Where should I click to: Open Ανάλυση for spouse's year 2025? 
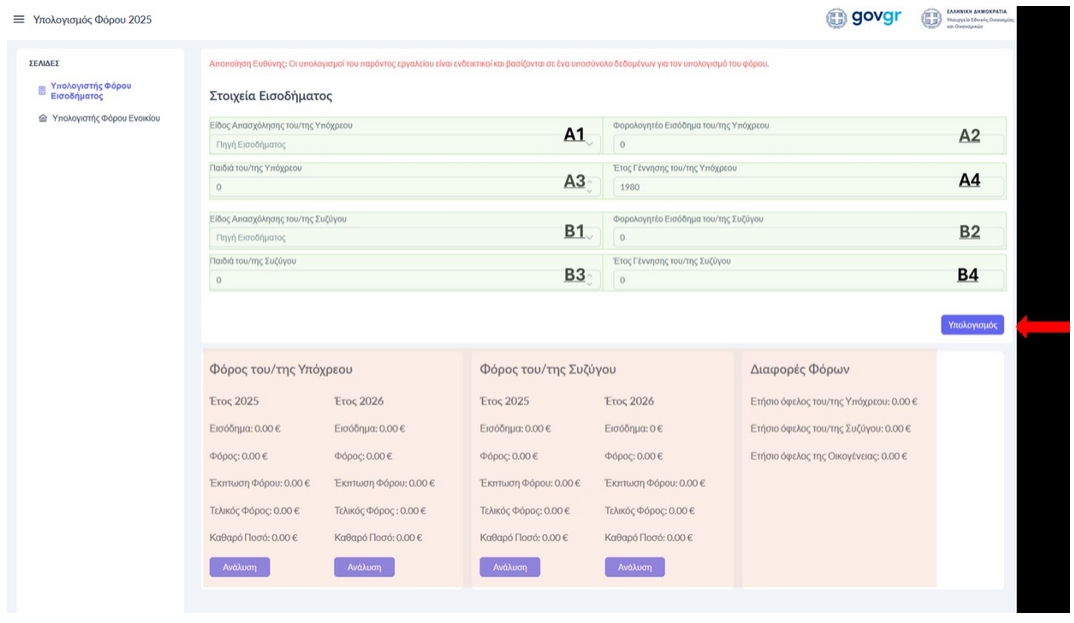510,567
